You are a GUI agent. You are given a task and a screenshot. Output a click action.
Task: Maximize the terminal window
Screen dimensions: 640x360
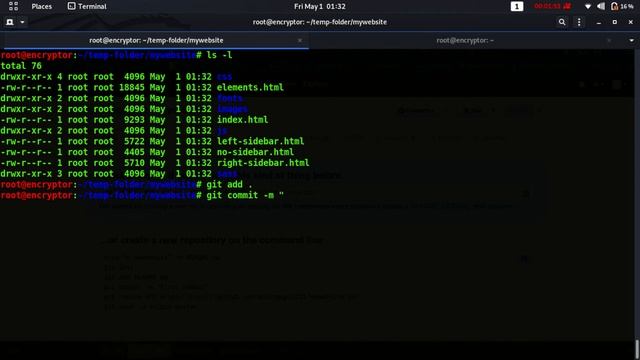click(615, 22)
